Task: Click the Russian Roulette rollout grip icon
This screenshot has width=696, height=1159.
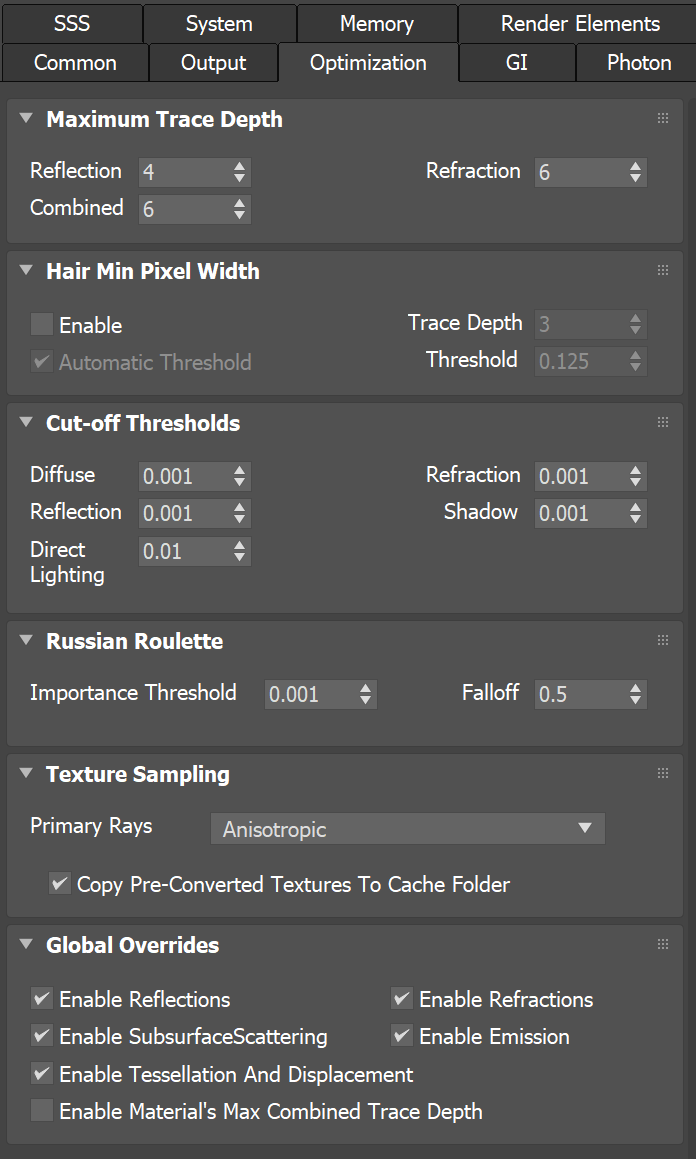Action: [663, 640]
